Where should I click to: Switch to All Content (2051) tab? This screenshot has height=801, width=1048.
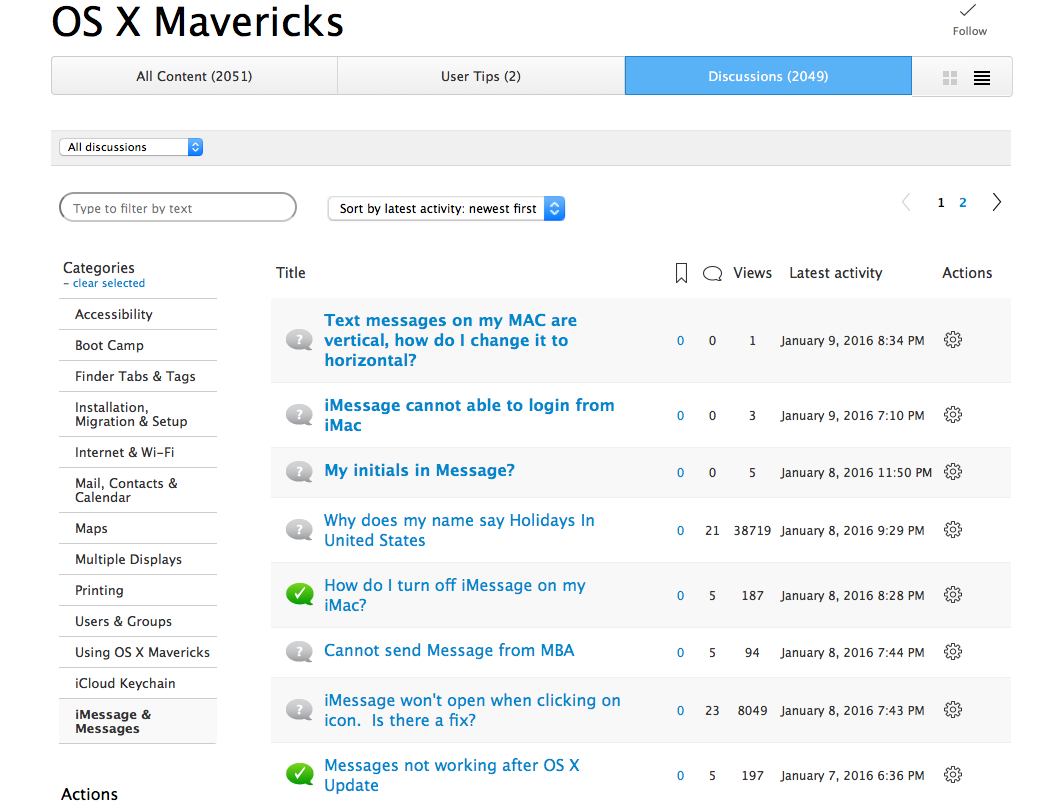click(x=194, y=76)
